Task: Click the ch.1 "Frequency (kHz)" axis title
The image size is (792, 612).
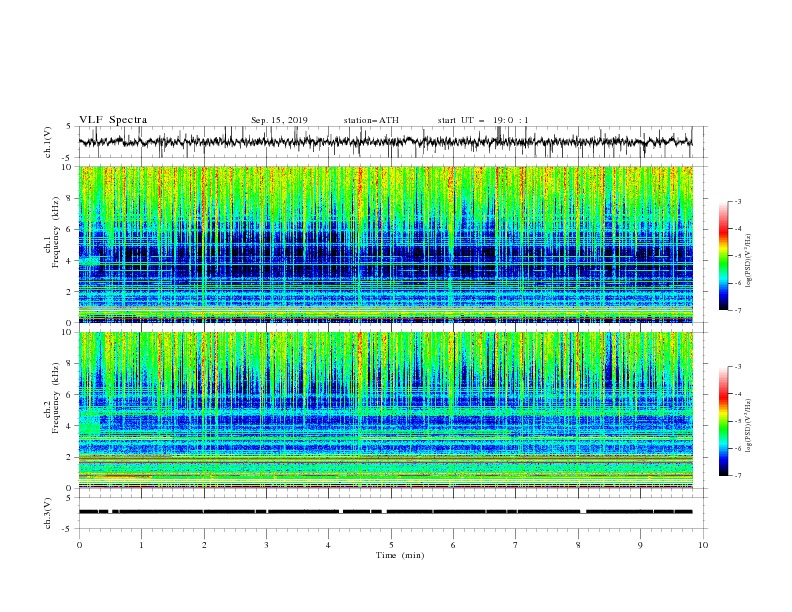Action: [56, 230]
